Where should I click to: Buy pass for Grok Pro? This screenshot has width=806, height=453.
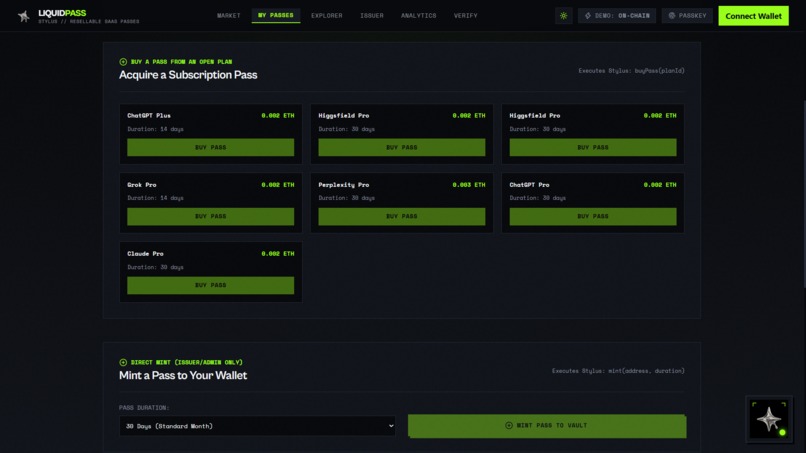point(211,216)
